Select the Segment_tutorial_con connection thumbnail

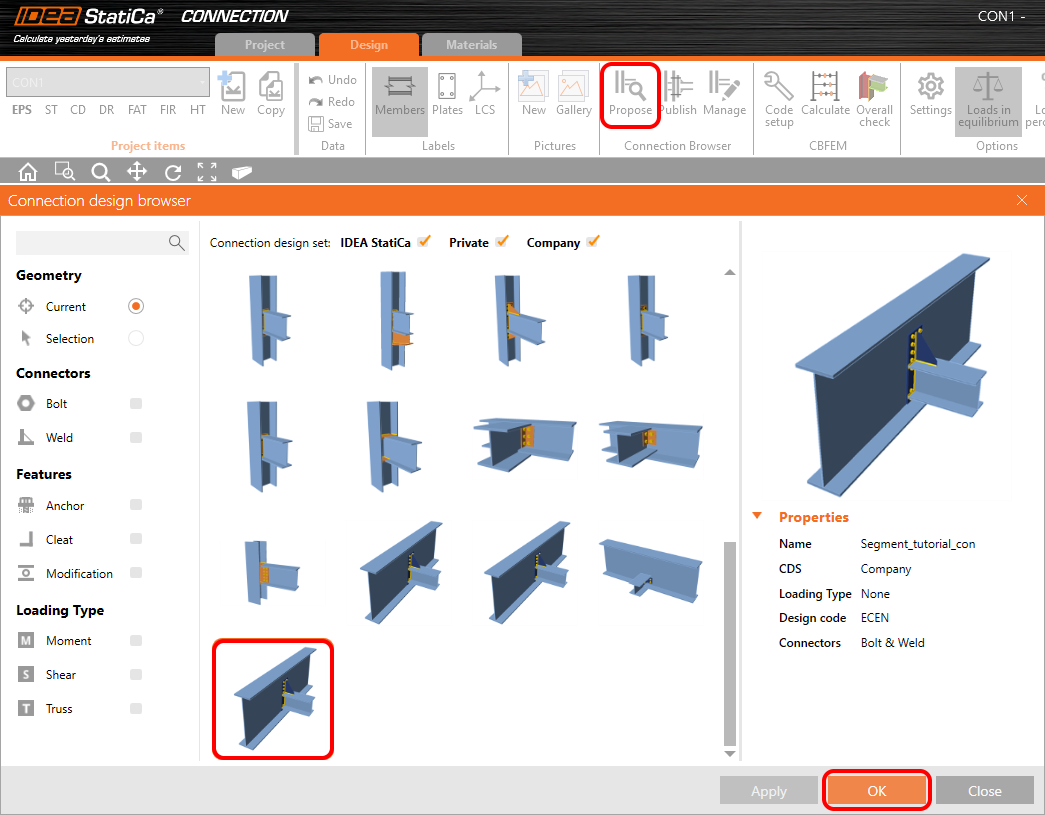click(273, 699)
